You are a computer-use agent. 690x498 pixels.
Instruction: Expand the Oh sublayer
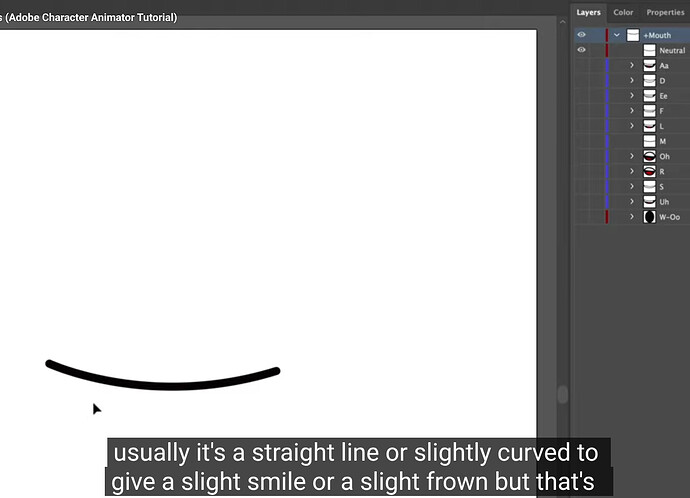[632, 156]
